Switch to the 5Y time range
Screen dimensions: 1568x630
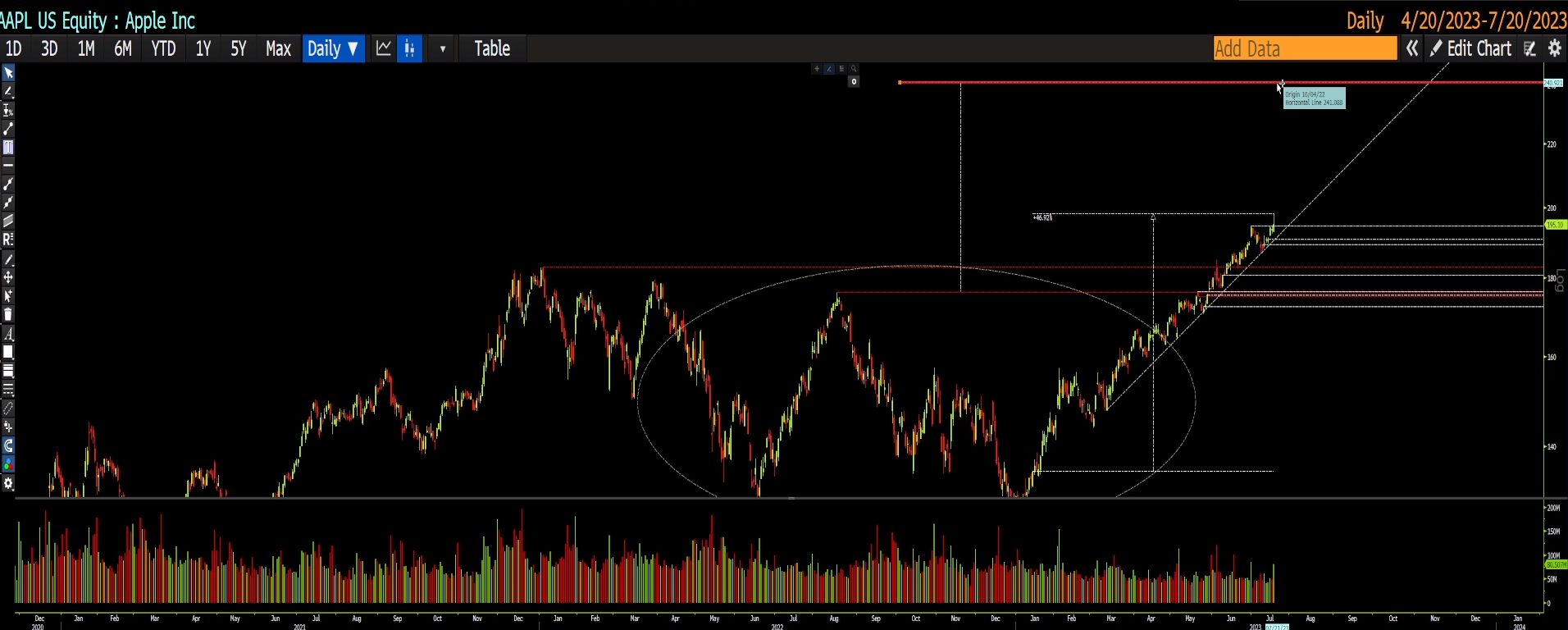click(238, 48)
